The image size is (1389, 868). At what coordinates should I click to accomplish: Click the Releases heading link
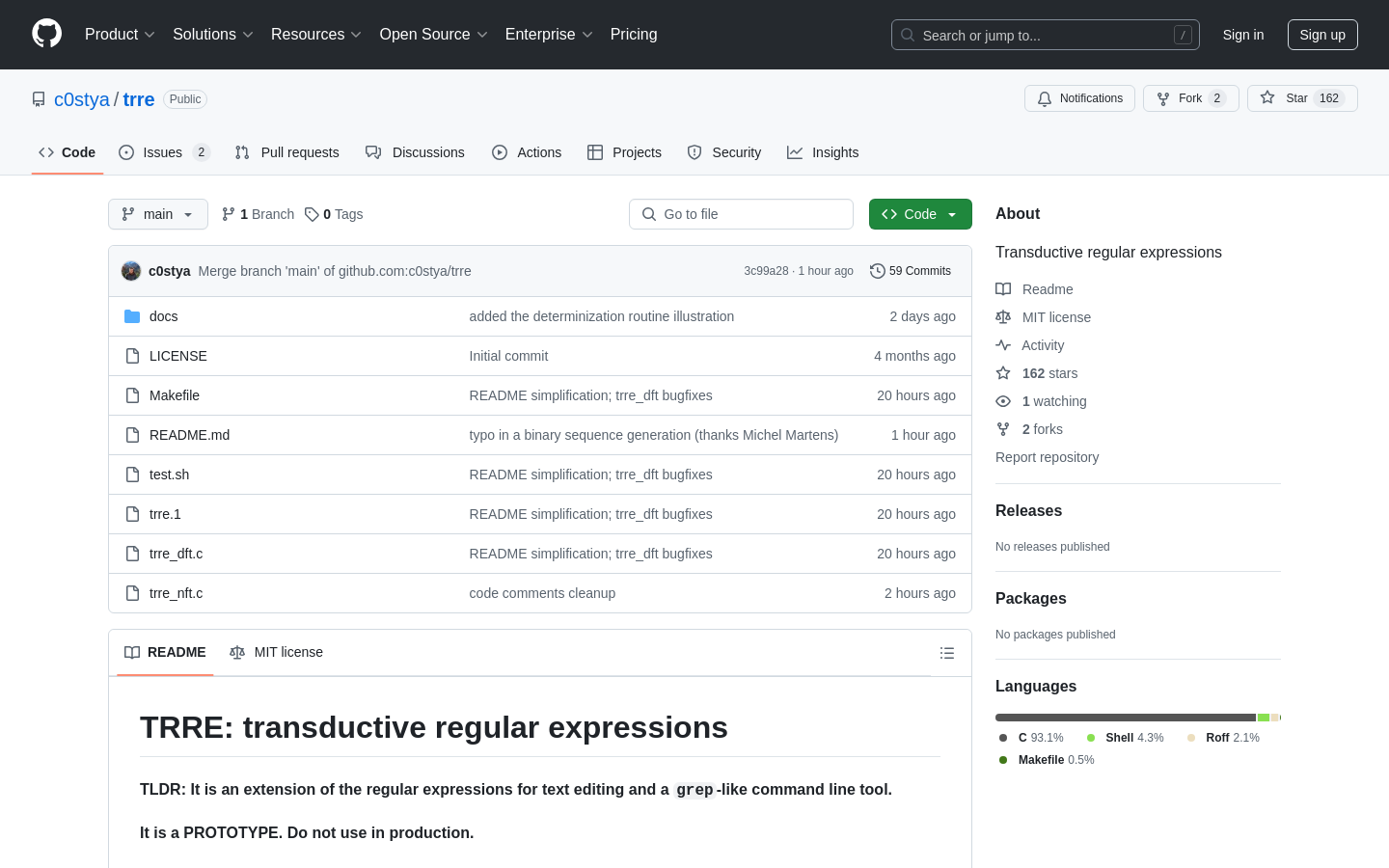[1028, 511]
